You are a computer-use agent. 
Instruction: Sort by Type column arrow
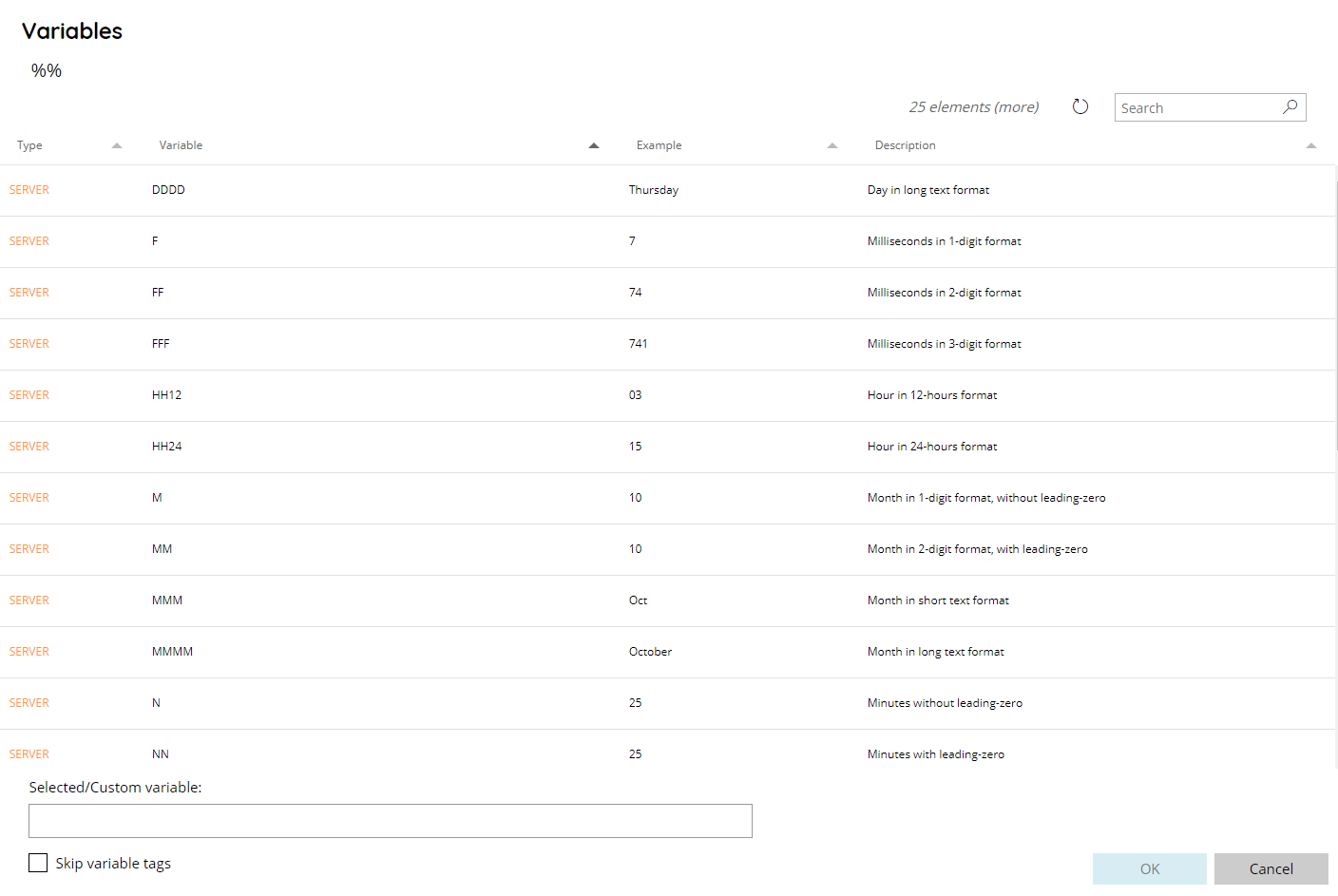[x=117, y=145]
